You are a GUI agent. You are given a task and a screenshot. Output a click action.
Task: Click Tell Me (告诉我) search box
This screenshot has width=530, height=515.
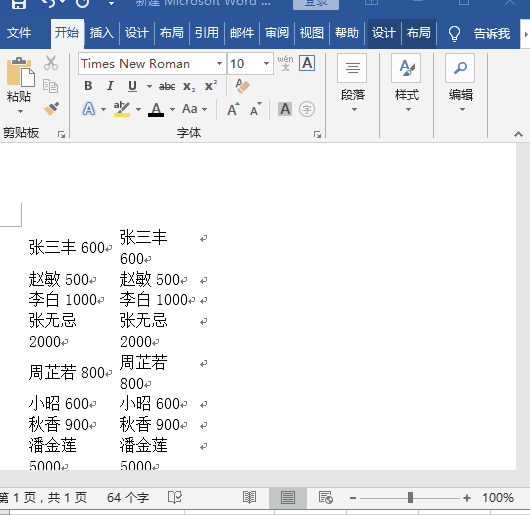(492, 33)
